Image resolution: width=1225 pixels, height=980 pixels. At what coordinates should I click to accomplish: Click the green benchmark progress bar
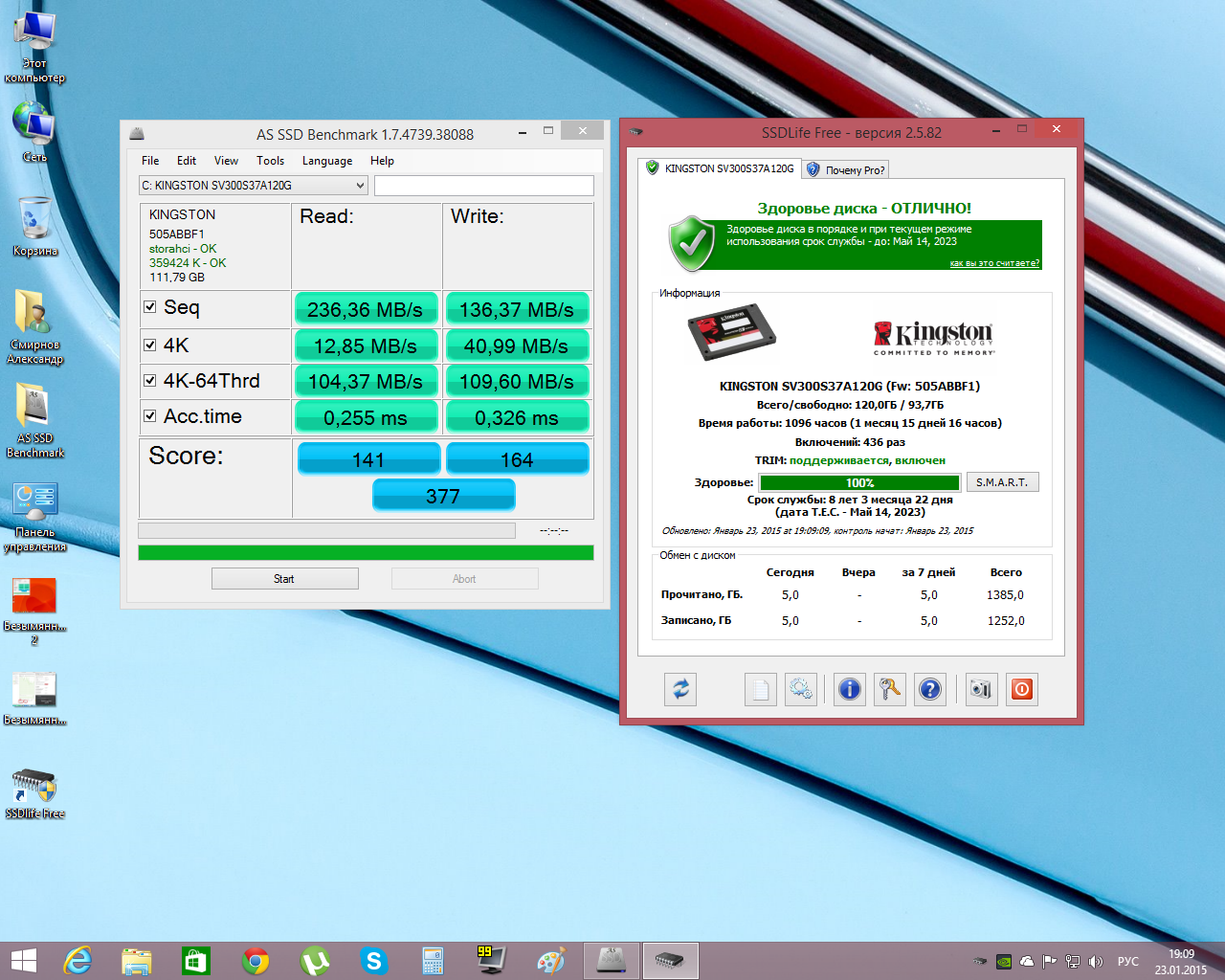pos(366,553)
